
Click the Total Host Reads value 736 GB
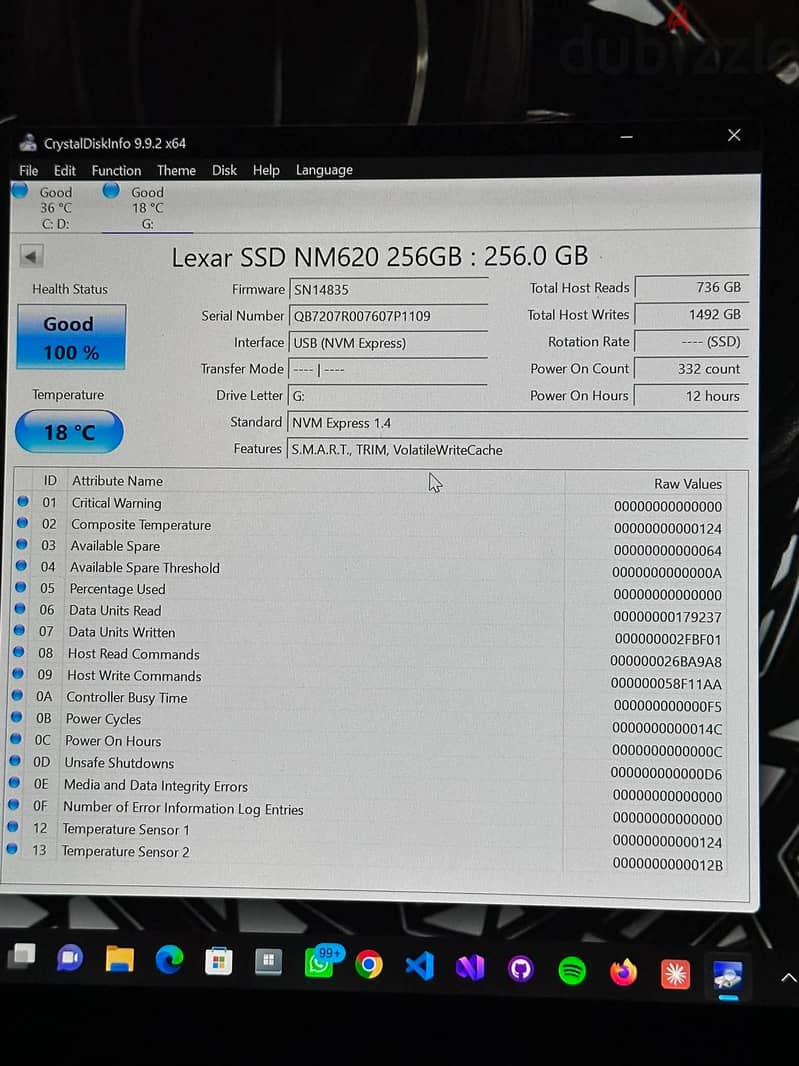coord(692,288)
